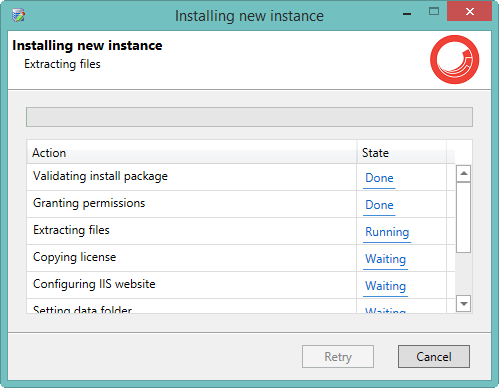Open Running state for Extracting files
Image resolution: width=499 pixels, height=388 pixels.
(387, 232)
